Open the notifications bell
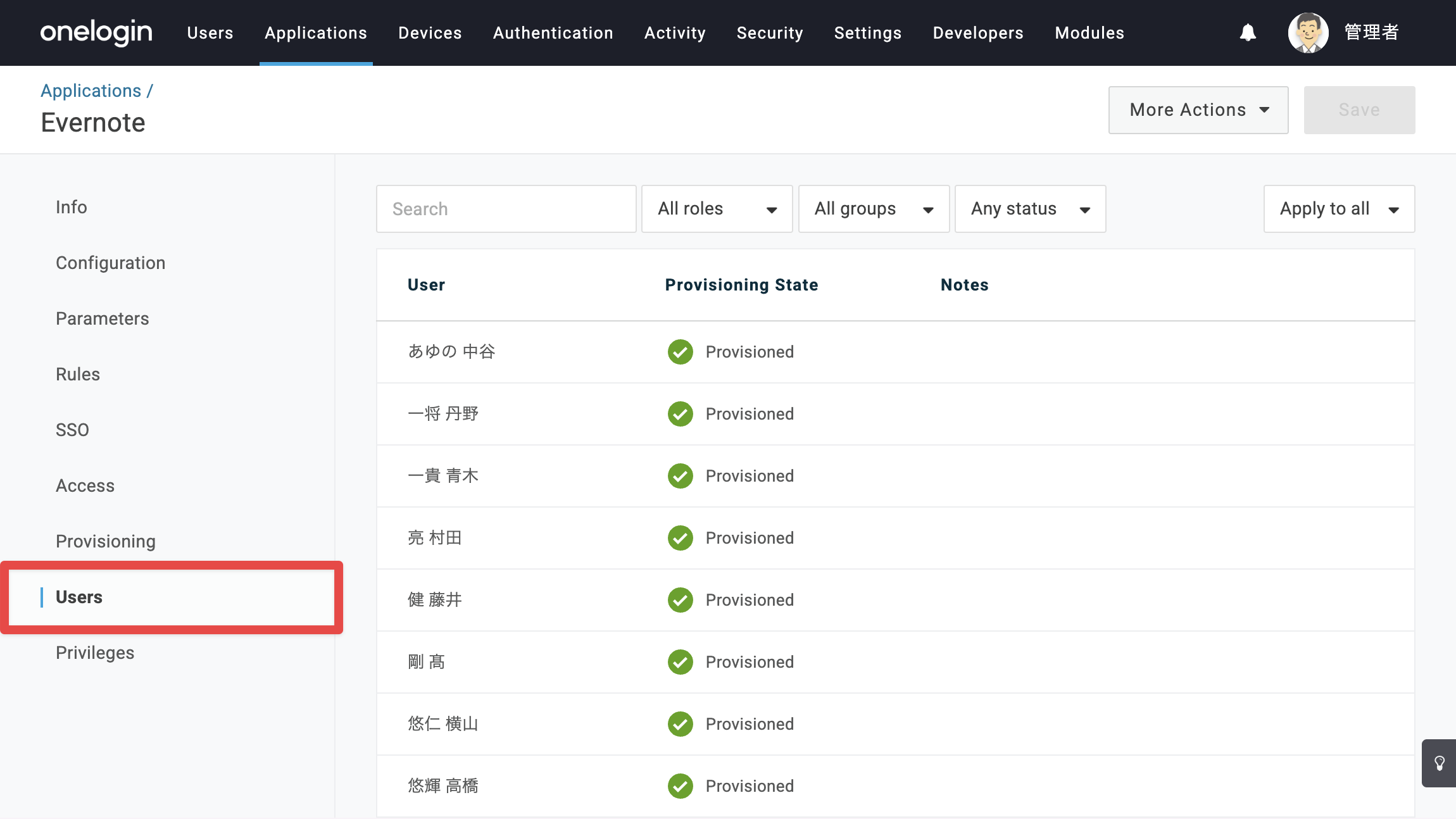1456x819 pixels. [1248, 32]
